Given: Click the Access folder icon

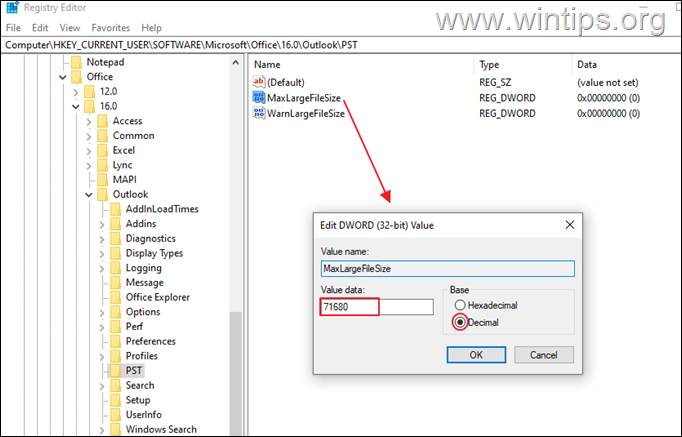Looking at the screenshot, I should click(x=102, y=121).
